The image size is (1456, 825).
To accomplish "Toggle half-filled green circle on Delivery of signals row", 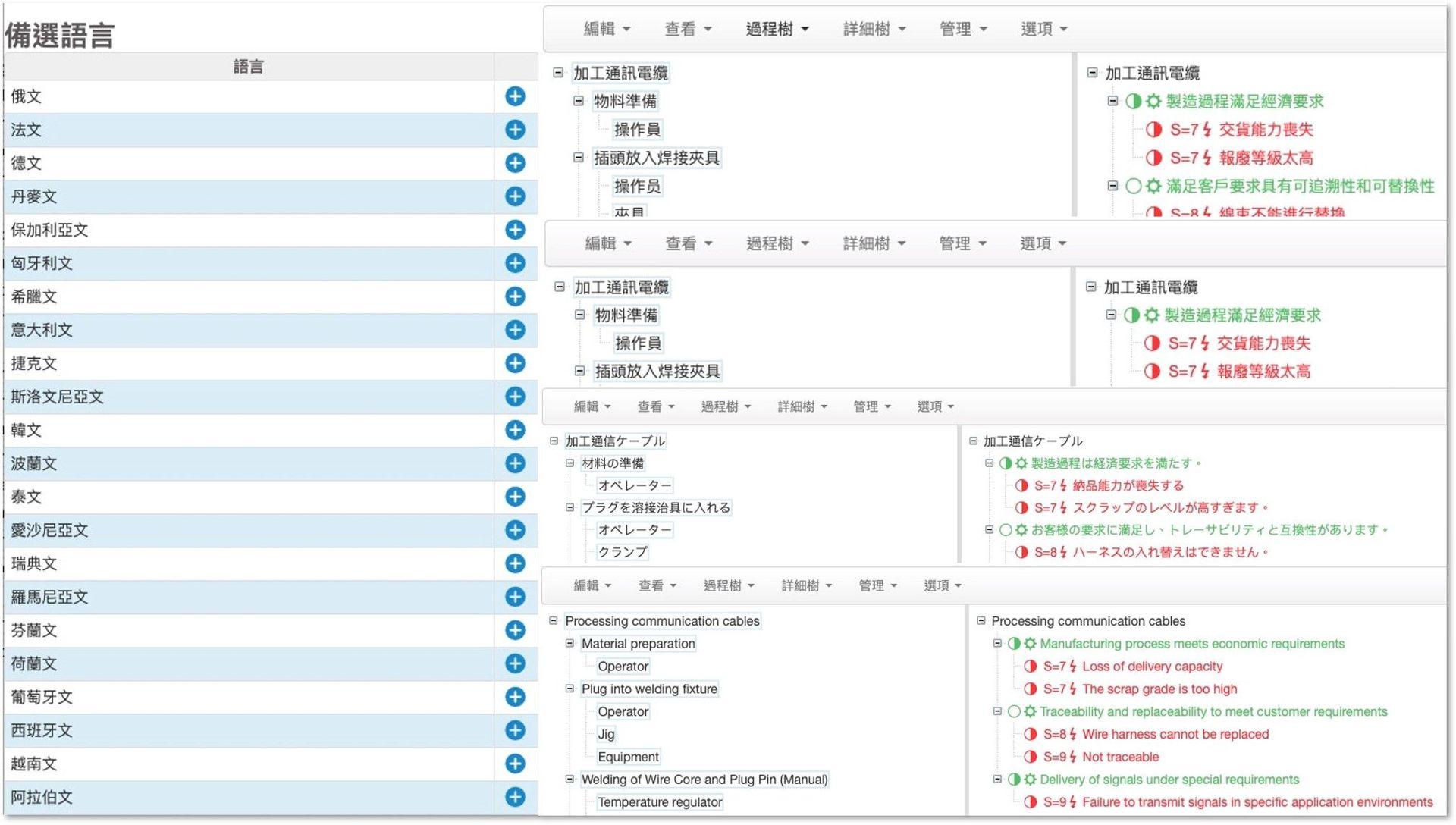I will (1014, 780).
